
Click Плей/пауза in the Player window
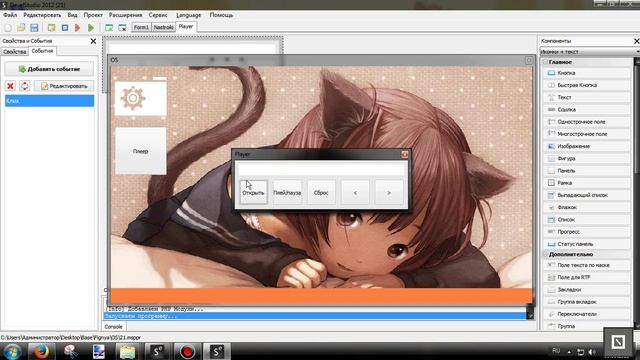(287, 192)
